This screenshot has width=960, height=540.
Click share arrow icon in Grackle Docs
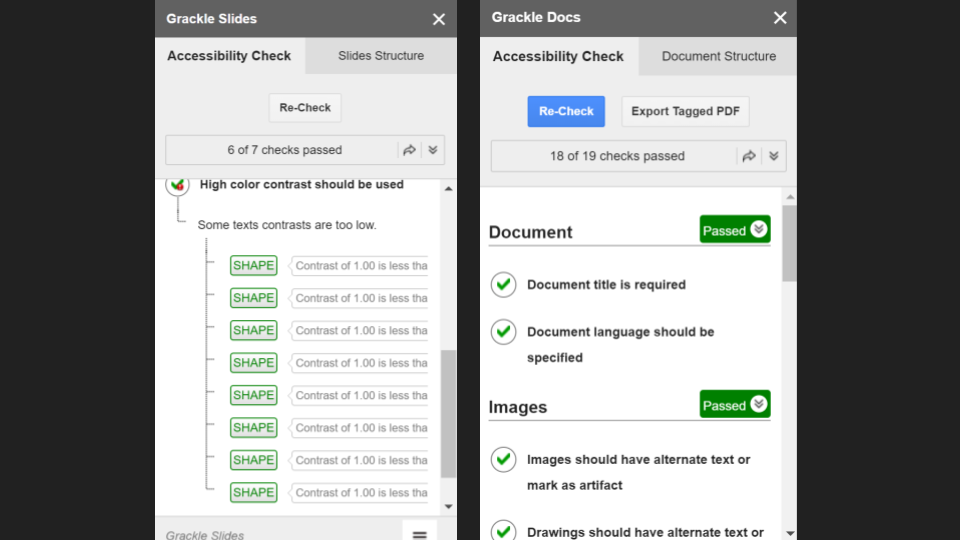coord(749,156)
